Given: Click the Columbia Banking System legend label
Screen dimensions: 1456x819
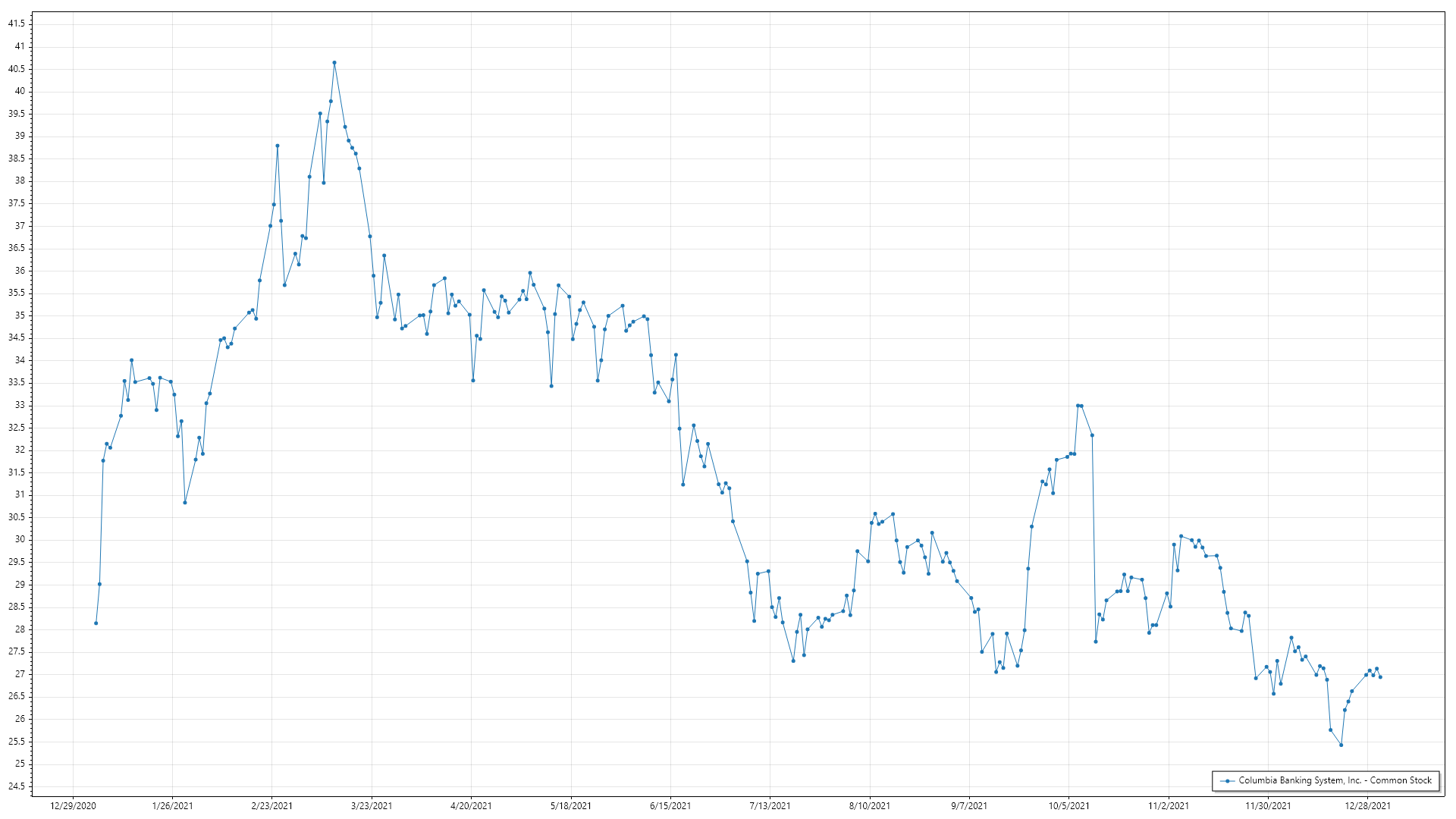Looking at the screenshot, I should [x=1335, y=780].
